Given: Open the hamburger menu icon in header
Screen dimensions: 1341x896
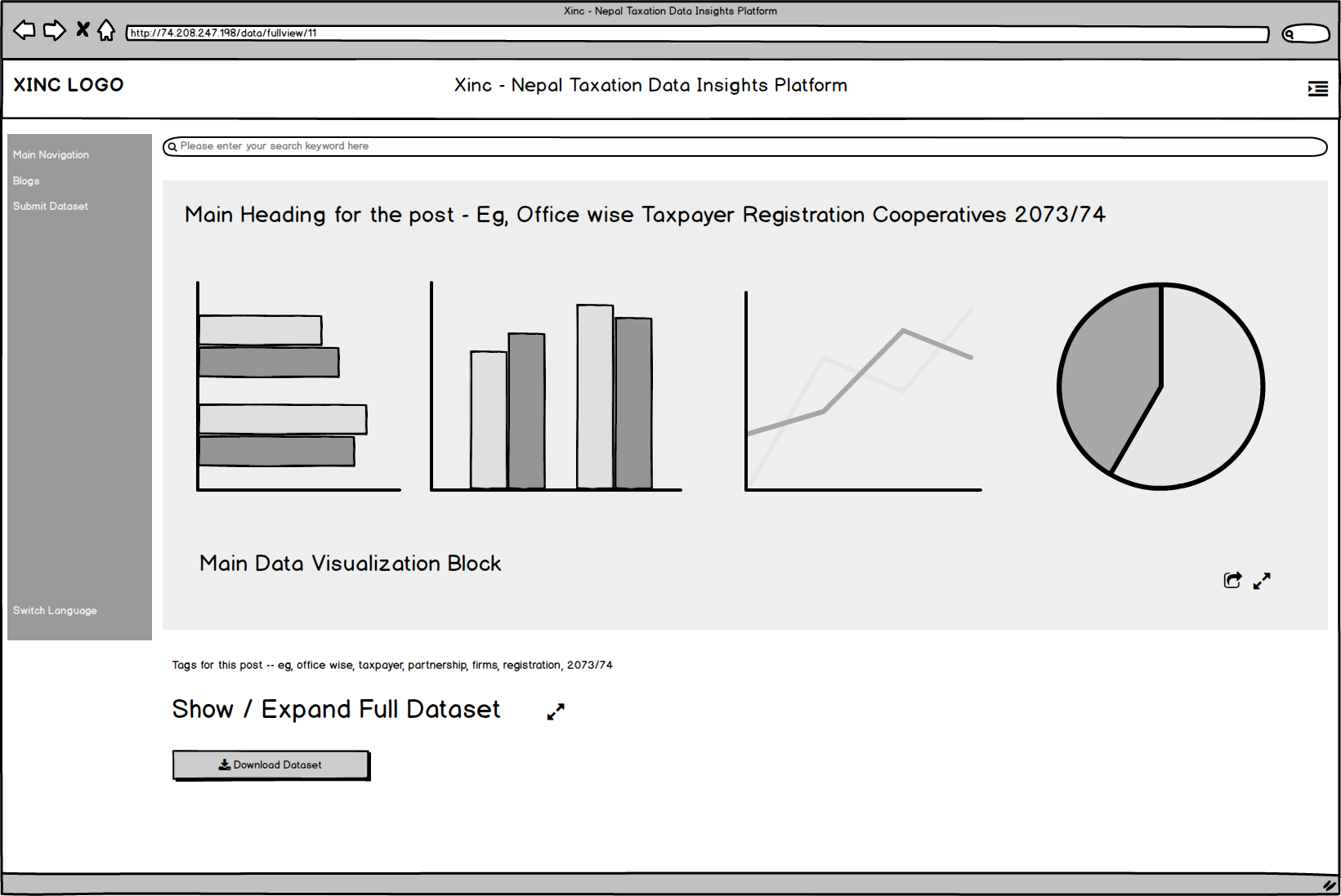Looking at the screenshot, I should pyautogui.click(x=1317, y=88).
